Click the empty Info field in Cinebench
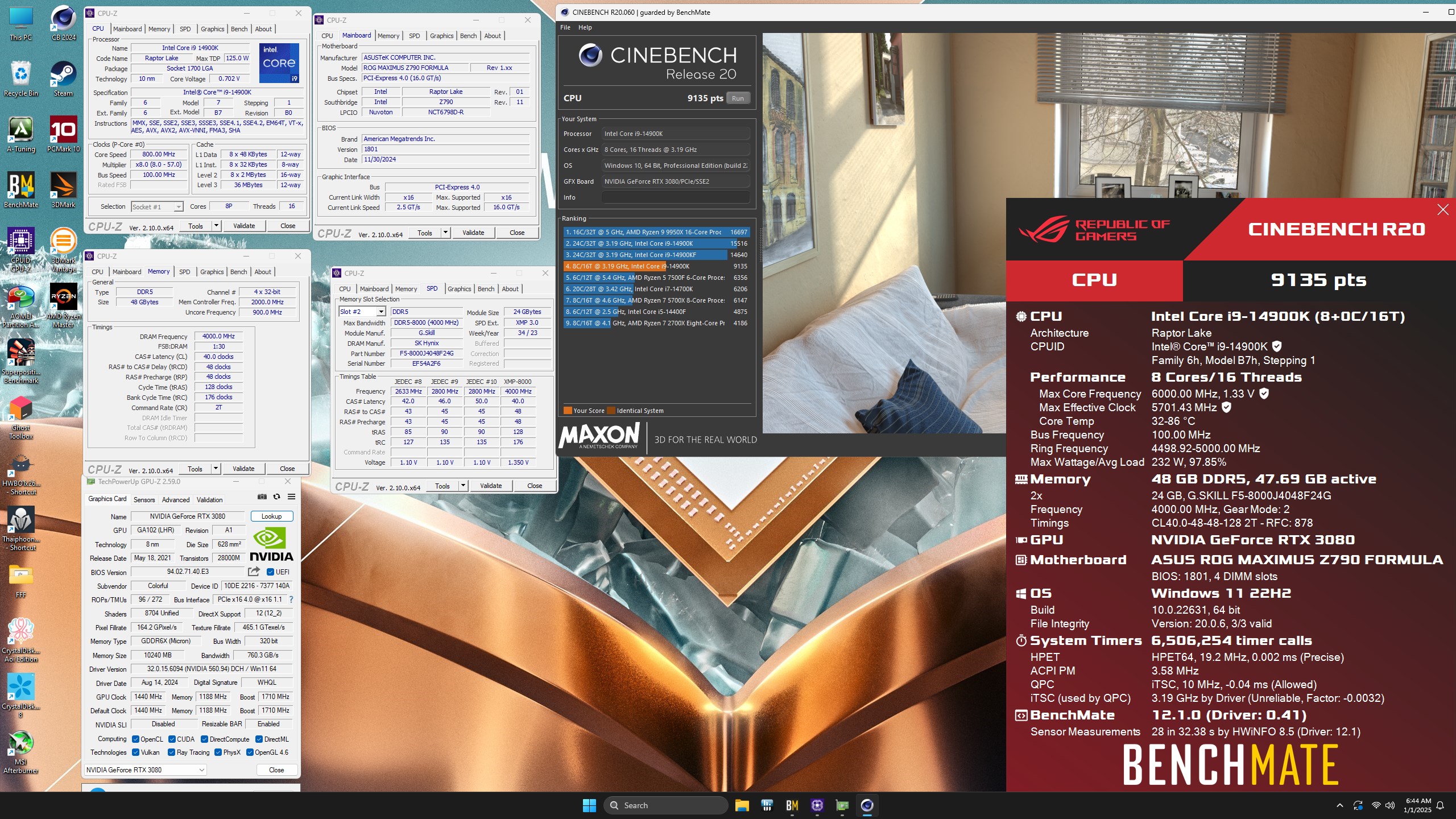This screenshot has height=819, width=1456. [675, 197]
